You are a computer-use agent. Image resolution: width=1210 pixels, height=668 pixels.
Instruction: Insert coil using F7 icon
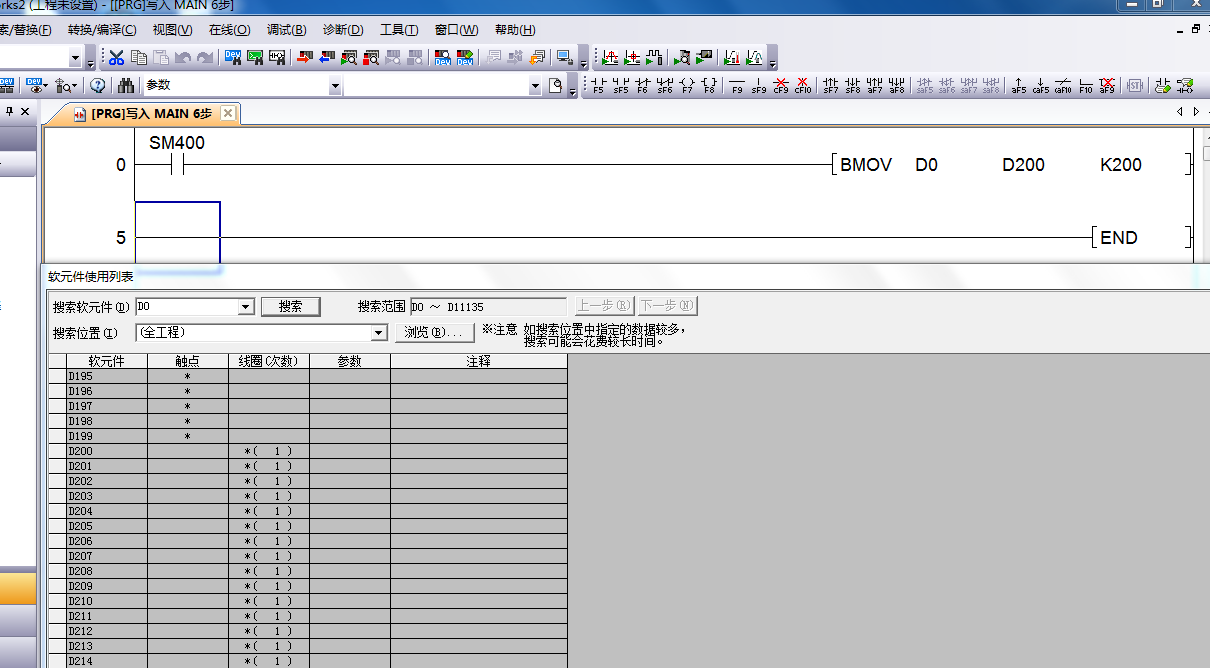[x=687, y=86]
